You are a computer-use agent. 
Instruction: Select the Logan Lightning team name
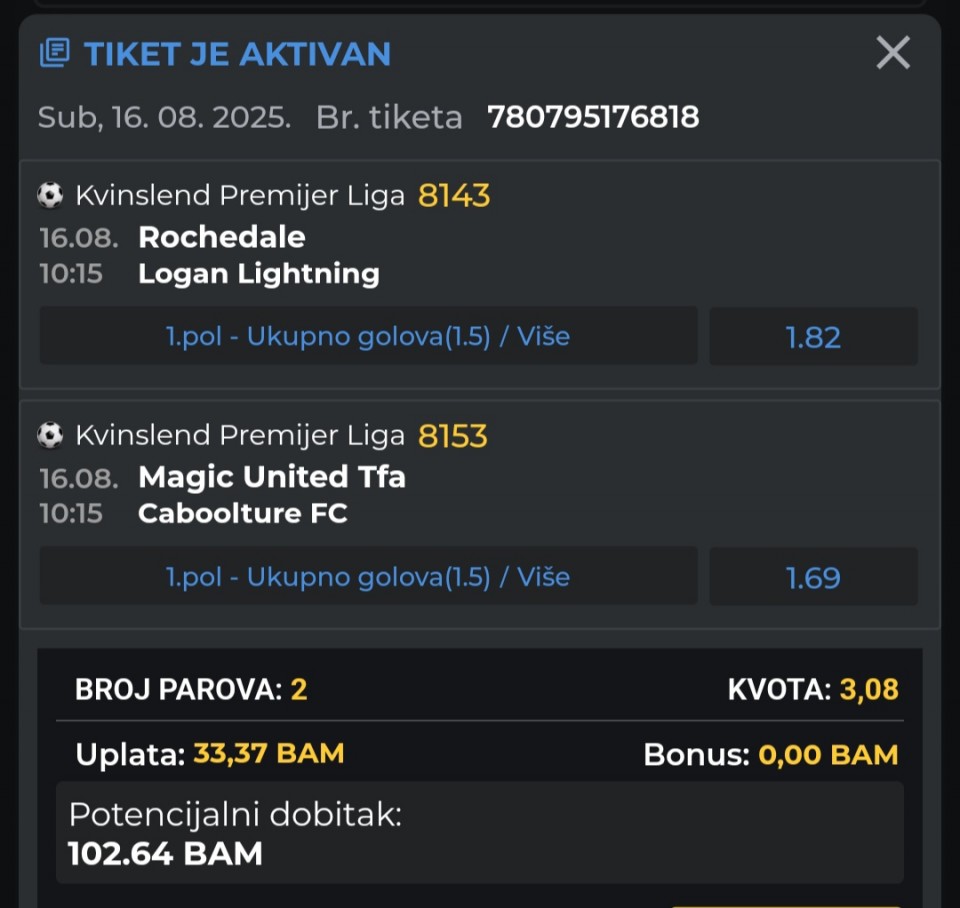point(259,273)
